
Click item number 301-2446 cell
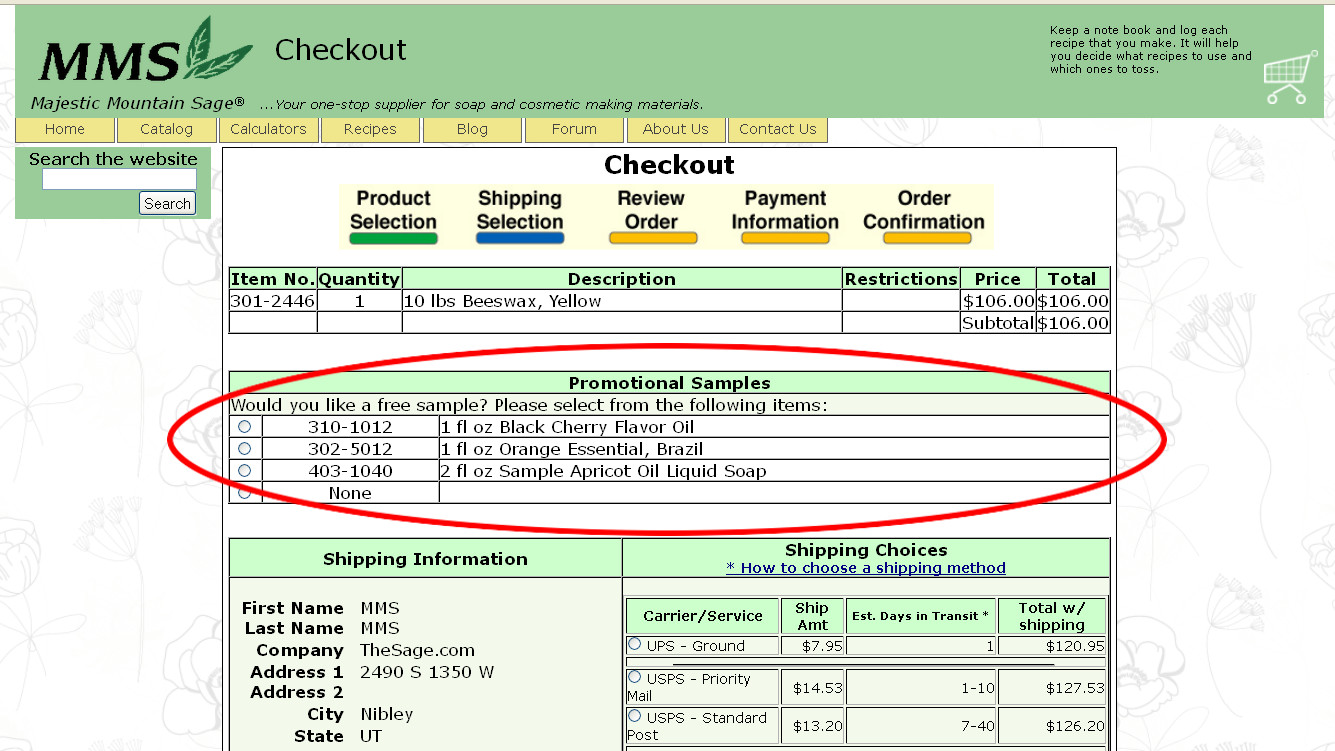coord(273,301)
